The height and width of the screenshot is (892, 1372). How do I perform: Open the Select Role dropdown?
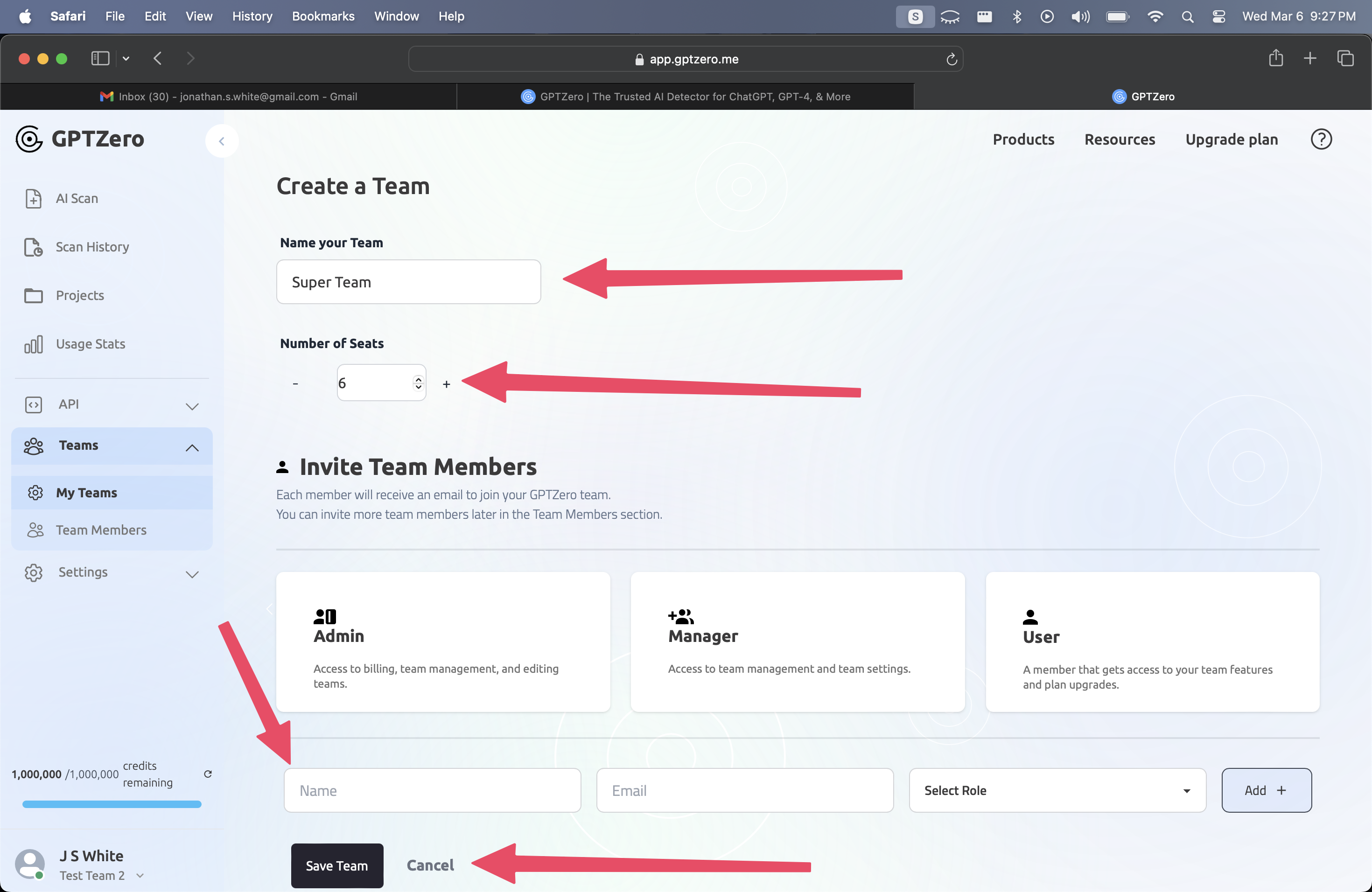tap(1057, 791)
